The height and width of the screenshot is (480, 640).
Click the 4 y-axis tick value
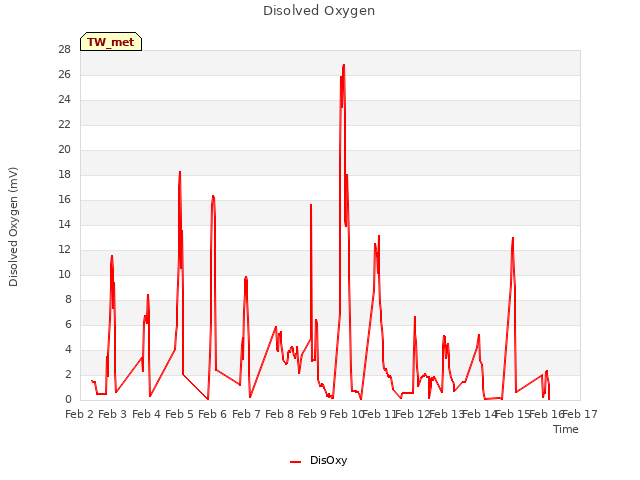[68, 349]
